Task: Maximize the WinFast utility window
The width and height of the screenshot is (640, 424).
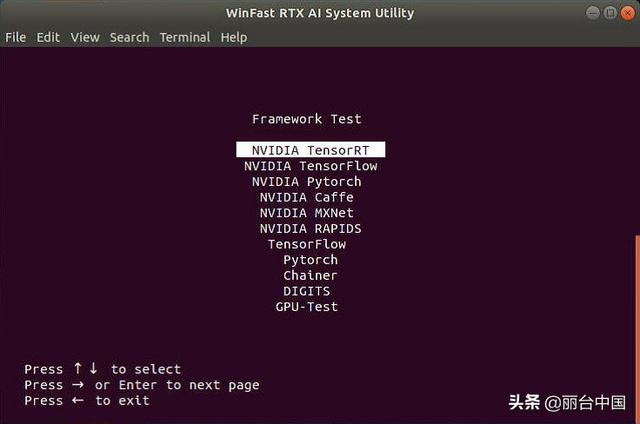Action: pos(610,13)
